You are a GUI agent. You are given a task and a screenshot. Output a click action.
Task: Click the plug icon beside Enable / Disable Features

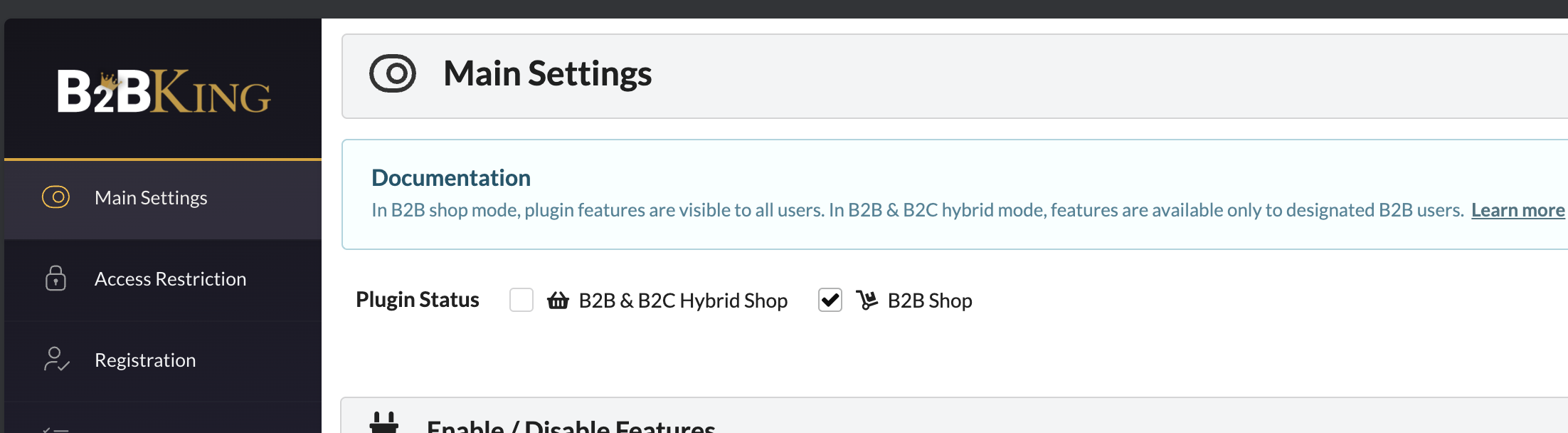384,422
